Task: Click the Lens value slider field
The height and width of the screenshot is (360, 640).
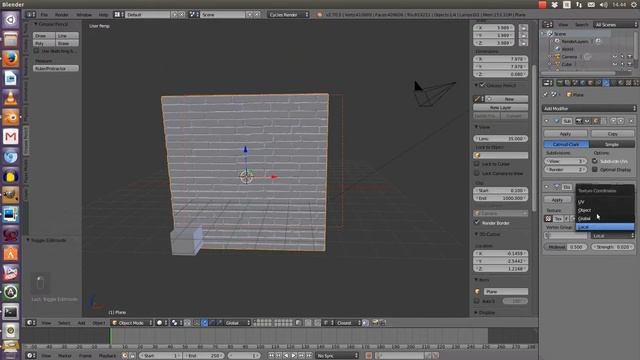Action: [x=500, y=138]
